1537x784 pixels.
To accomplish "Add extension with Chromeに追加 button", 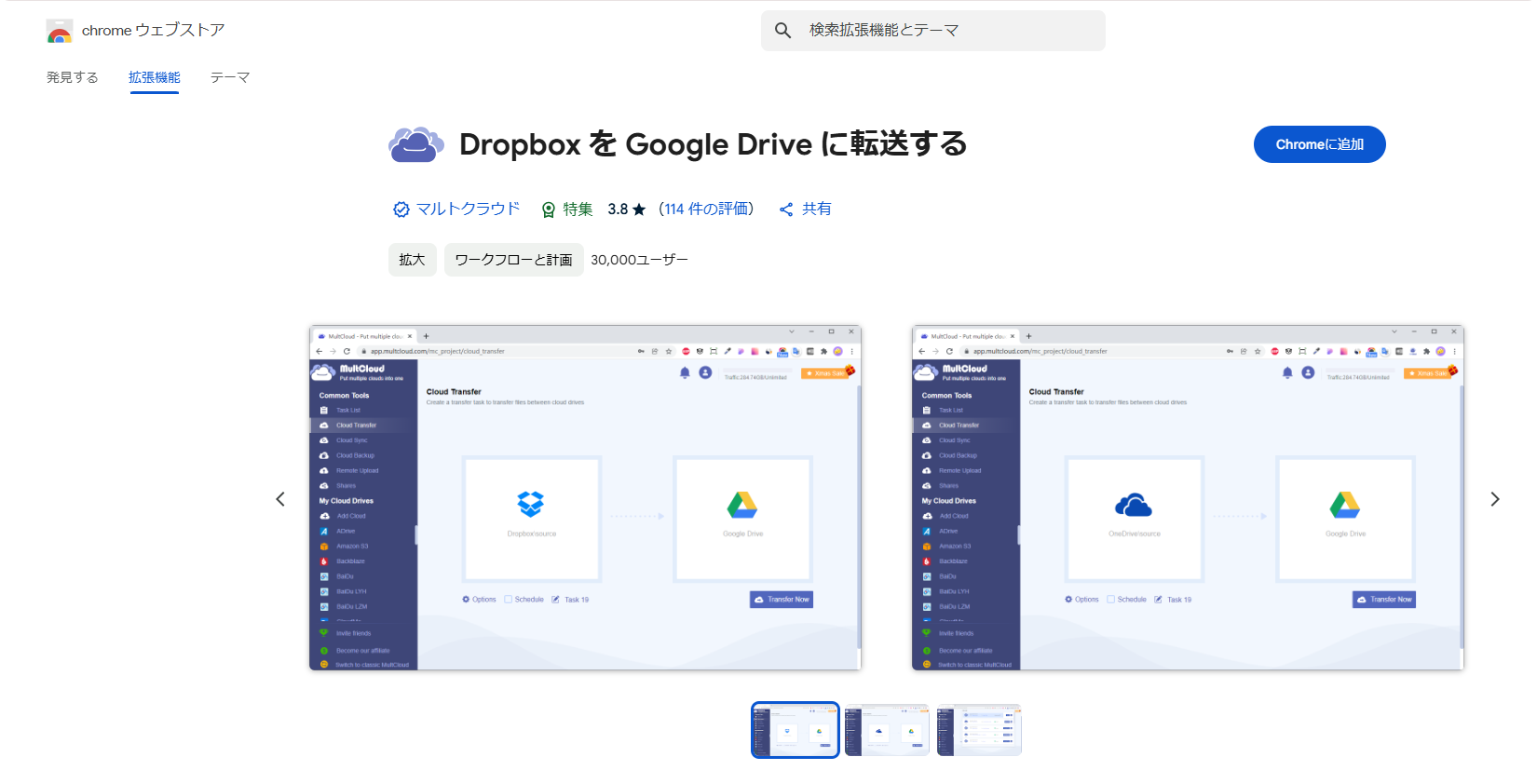I will tap(1319, 144).
